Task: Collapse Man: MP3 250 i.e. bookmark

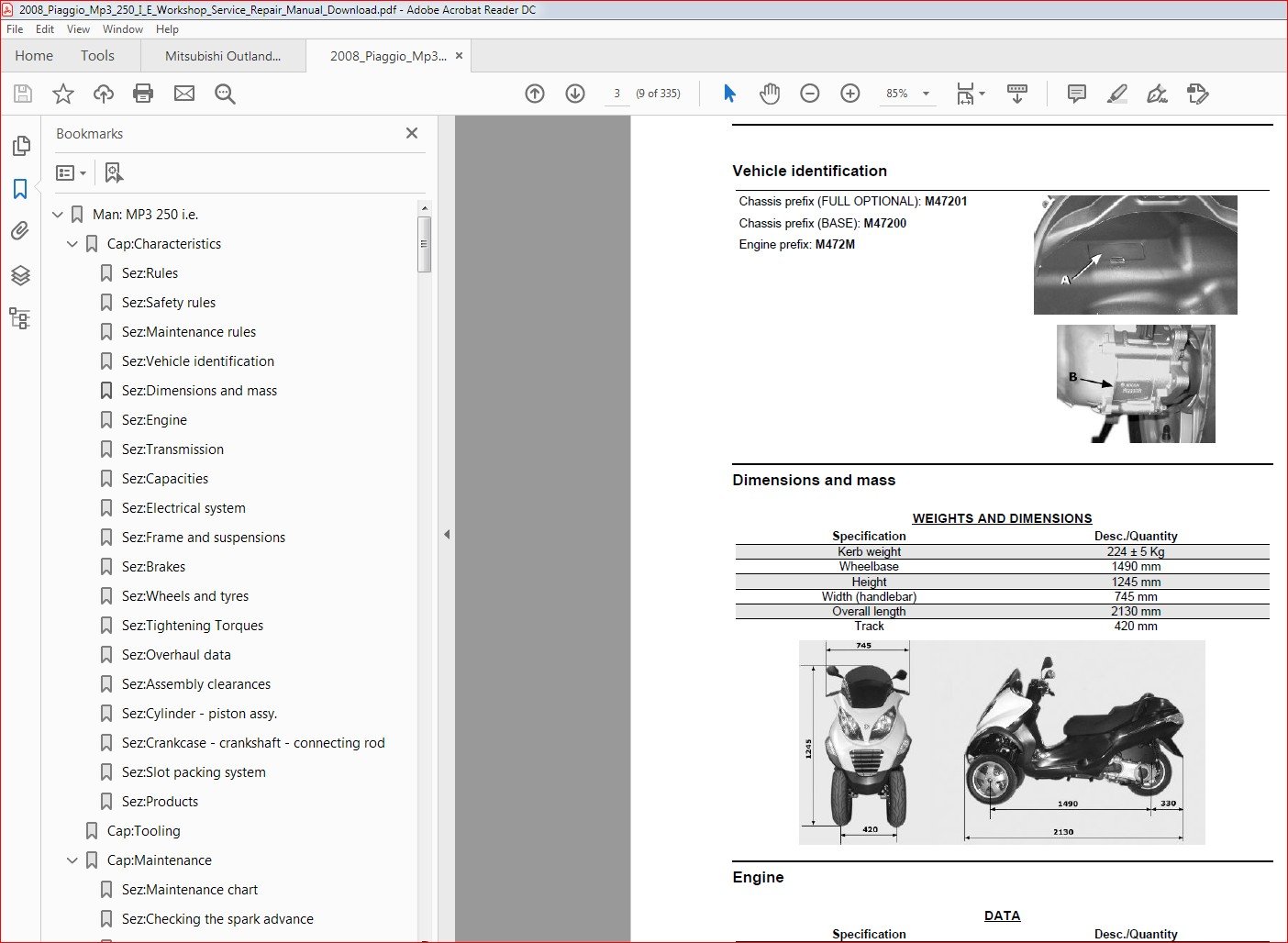Action: (x=58, y=215)
